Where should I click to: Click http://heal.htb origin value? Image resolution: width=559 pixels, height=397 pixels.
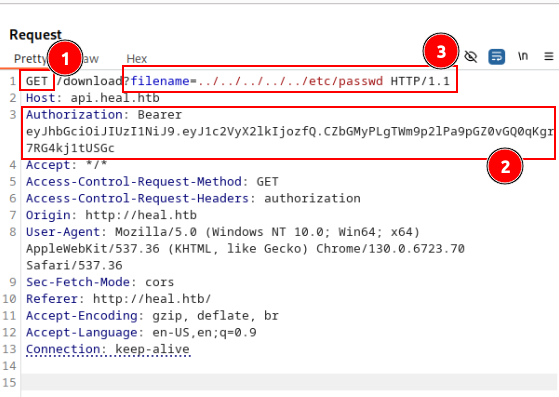141,215
